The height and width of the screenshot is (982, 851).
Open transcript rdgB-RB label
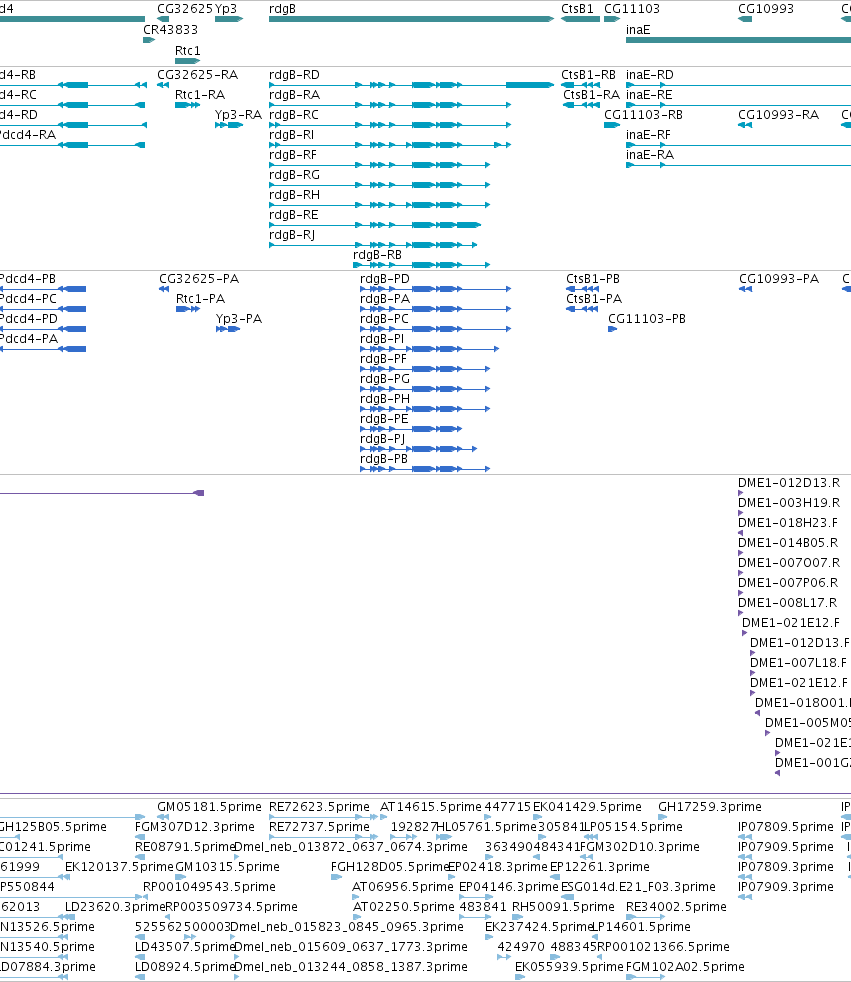378,255
